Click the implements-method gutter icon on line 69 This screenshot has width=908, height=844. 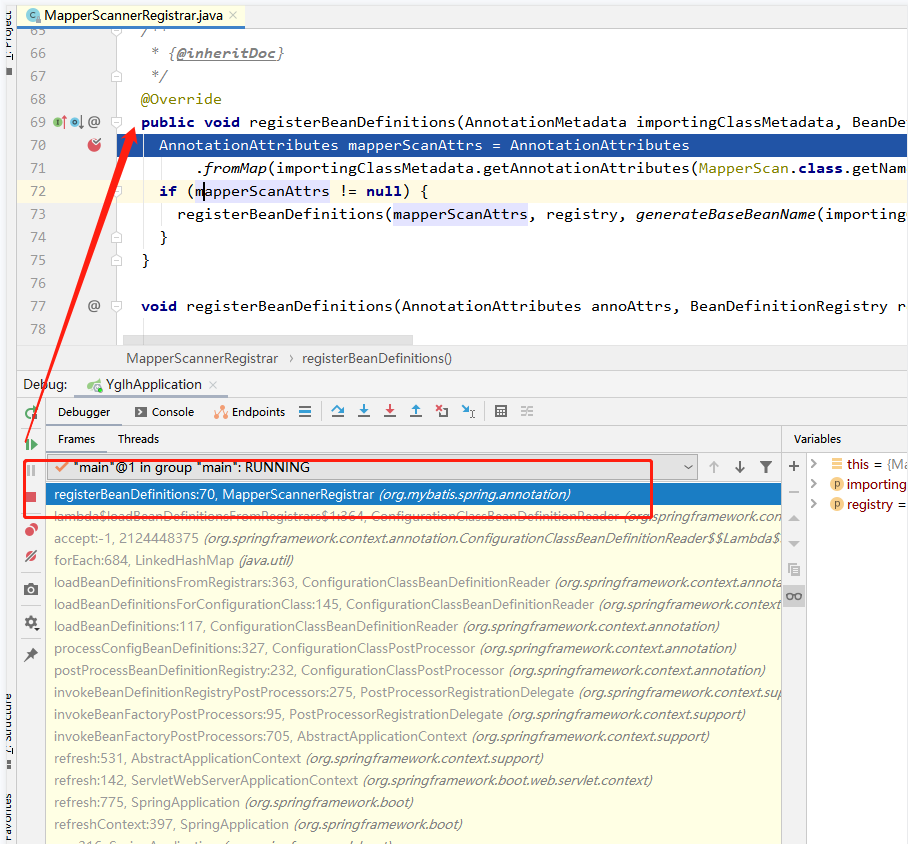click(x=60, y=122)
